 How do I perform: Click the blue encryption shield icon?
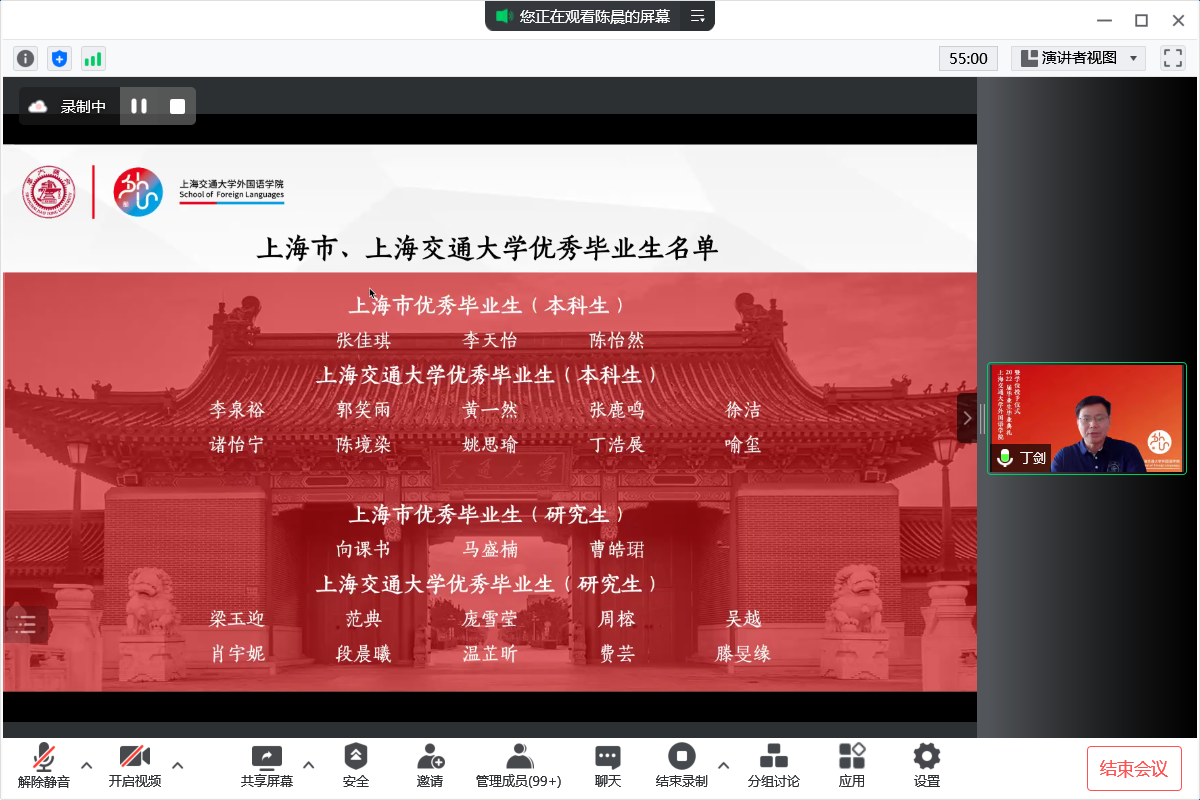coord(59,59)
